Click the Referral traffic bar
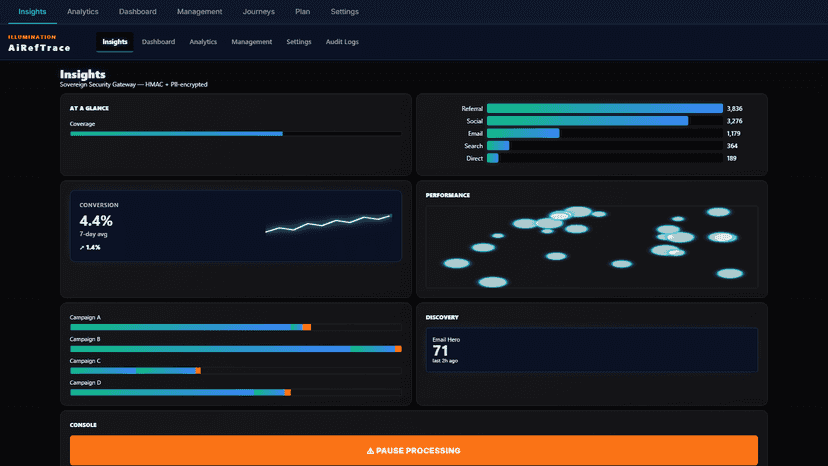The height and width of the screenshot is (466, 828). (x=605, y=108)
